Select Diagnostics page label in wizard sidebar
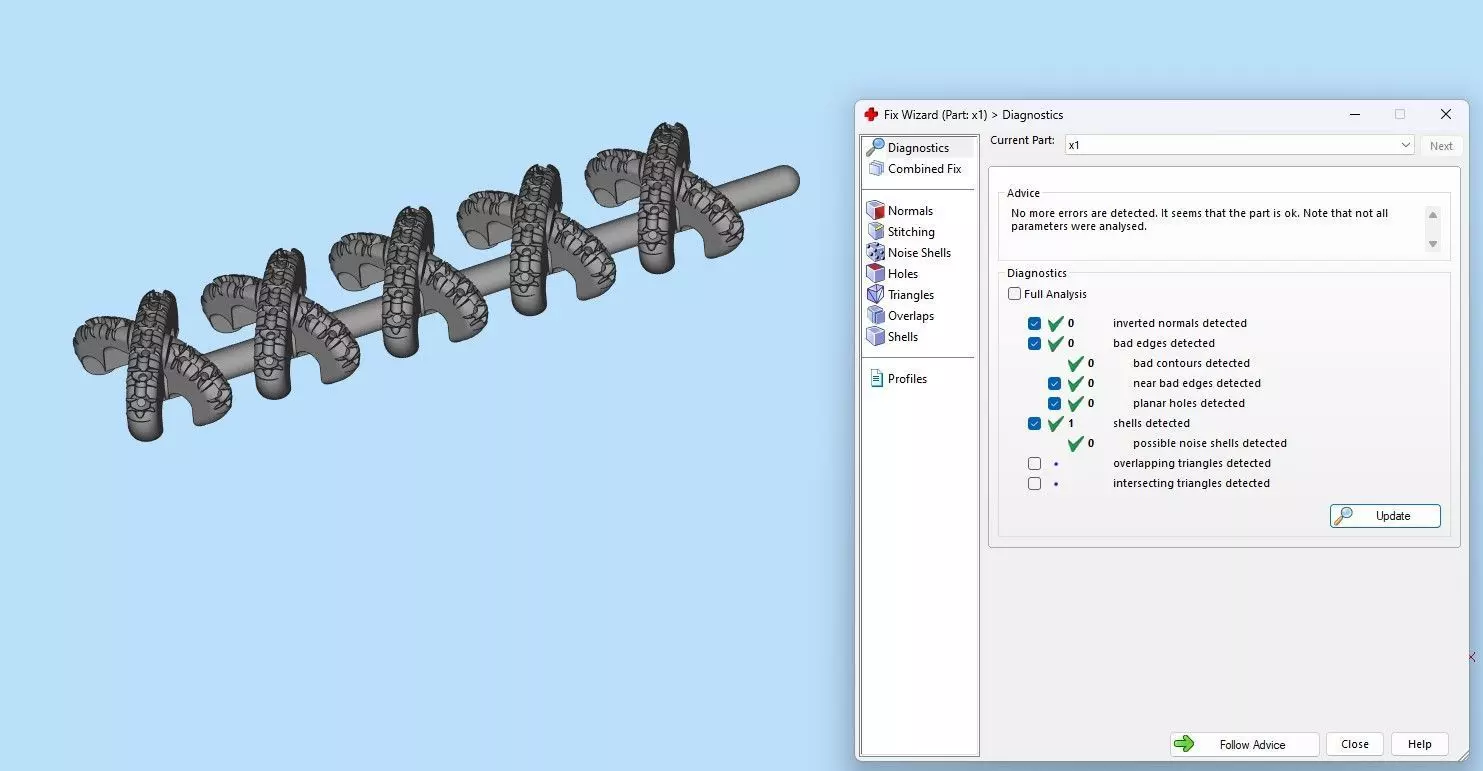Viewport: 1483px width, 771px height. [918, 148]
